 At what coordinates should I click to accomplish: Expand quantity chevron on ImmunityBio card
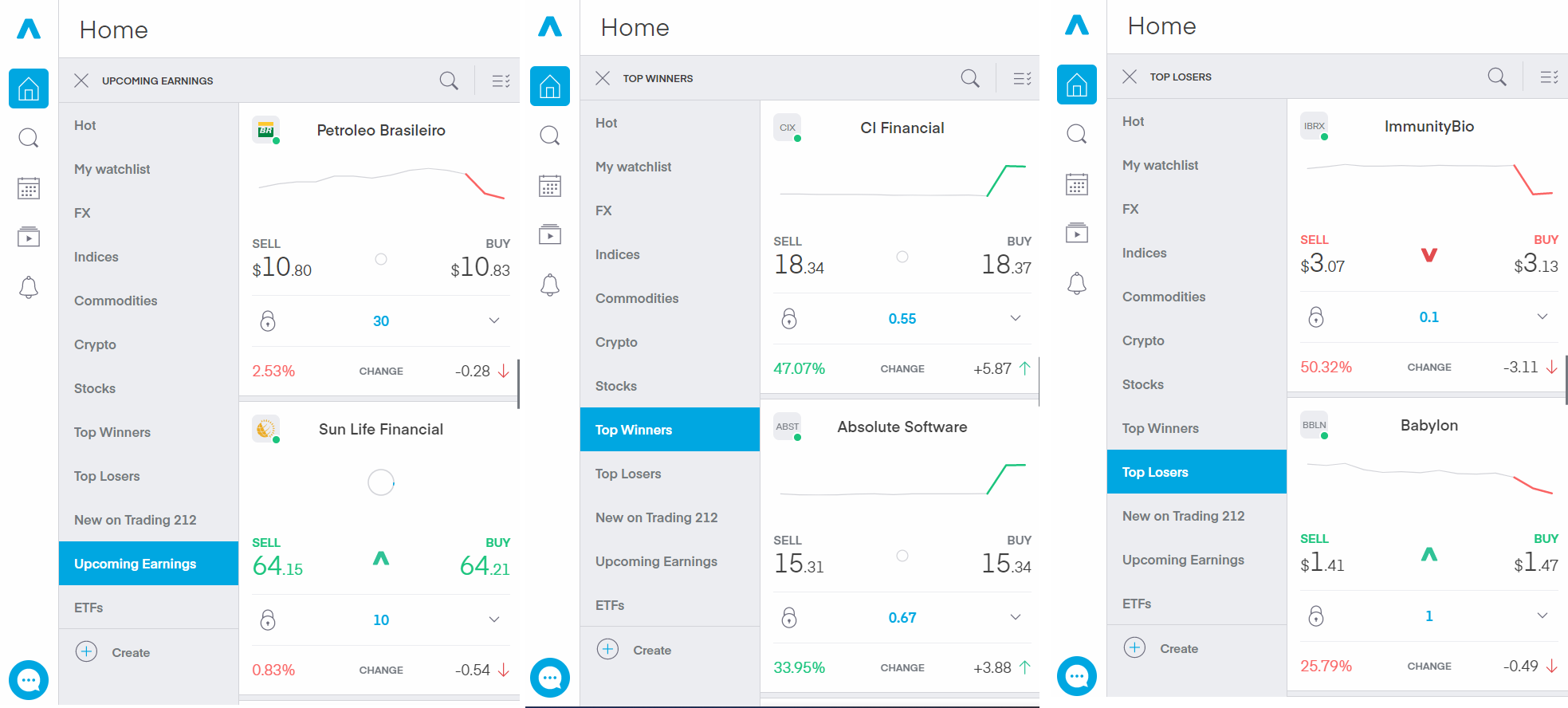pyautogui.click(x=1542, y=317)
